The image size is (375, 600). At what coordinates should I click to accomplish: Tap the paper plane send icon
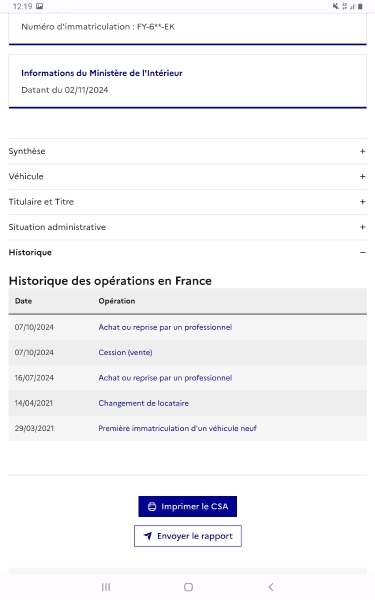click(x=148, y=536)
